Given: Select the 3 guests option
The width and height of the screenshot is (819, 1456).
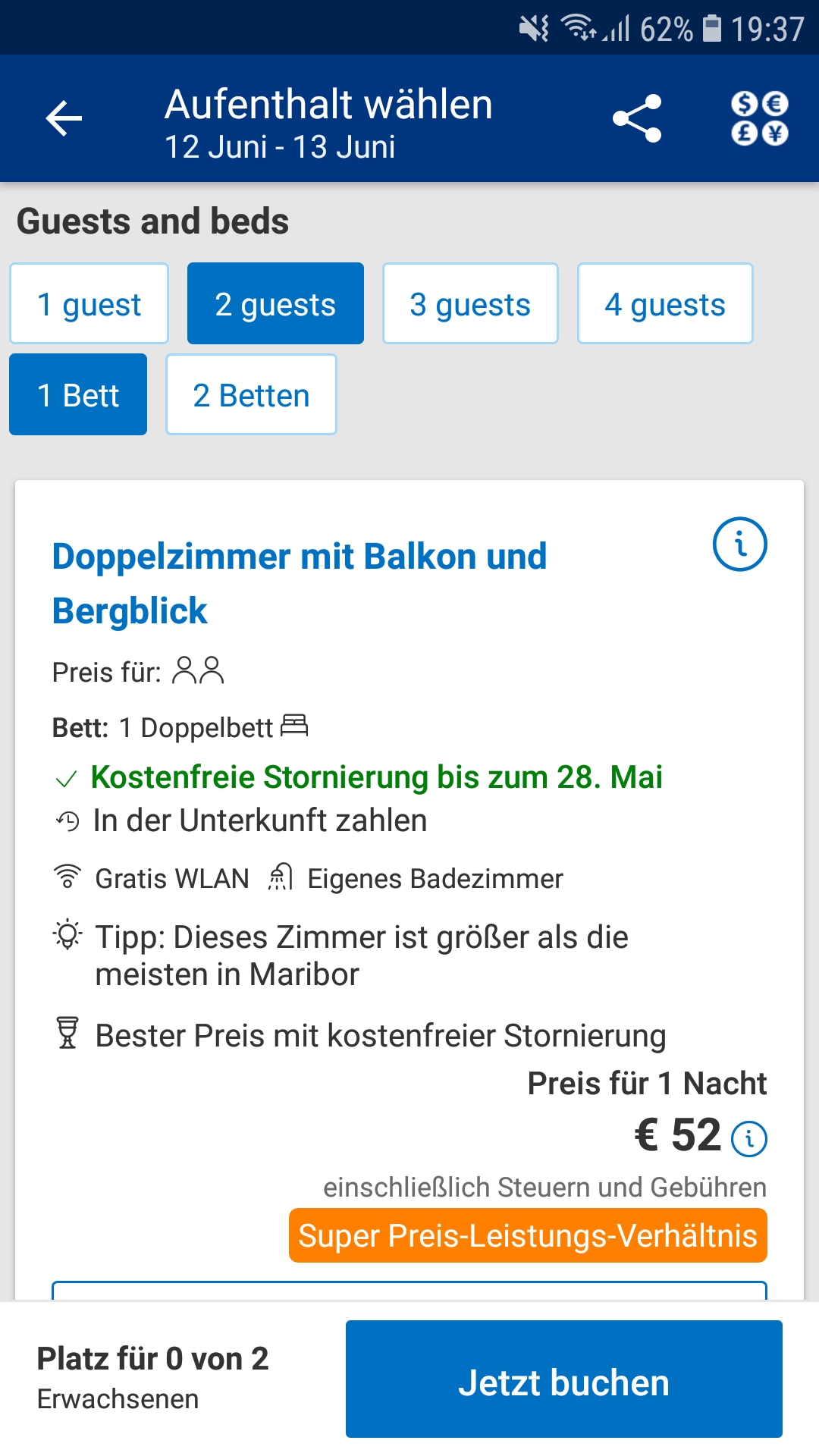Looking at the screenshot, I should coord(470,304).
